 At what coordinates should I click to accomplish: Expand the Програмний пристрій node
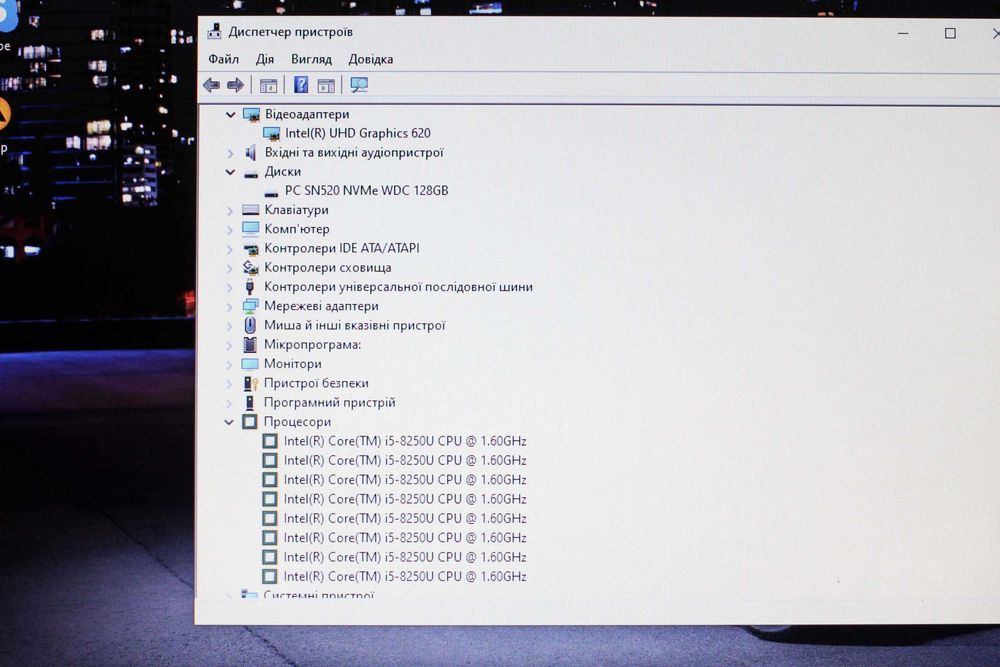pos(230,403)
